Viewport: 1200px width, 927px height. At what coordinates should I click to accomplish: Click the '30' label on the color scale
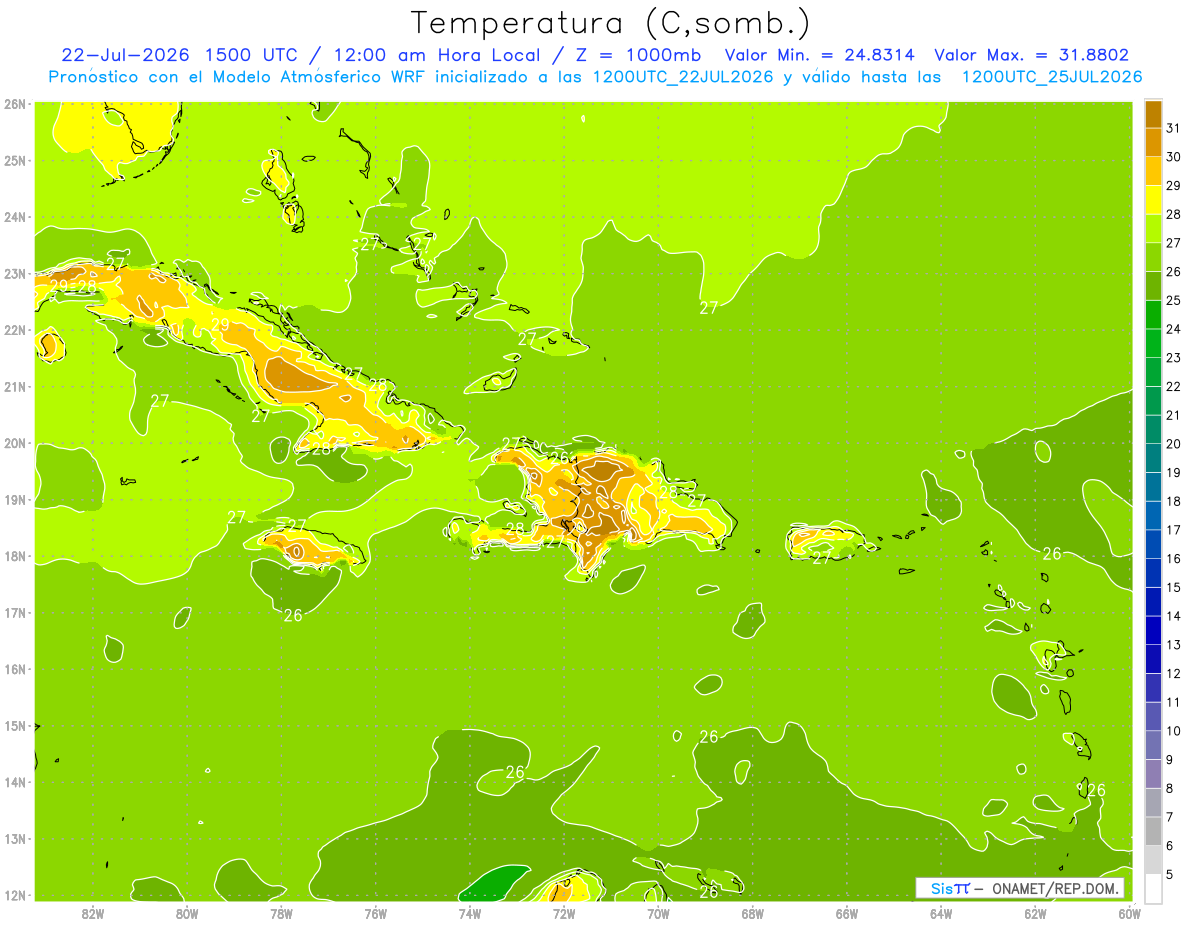click(1173, 157)
